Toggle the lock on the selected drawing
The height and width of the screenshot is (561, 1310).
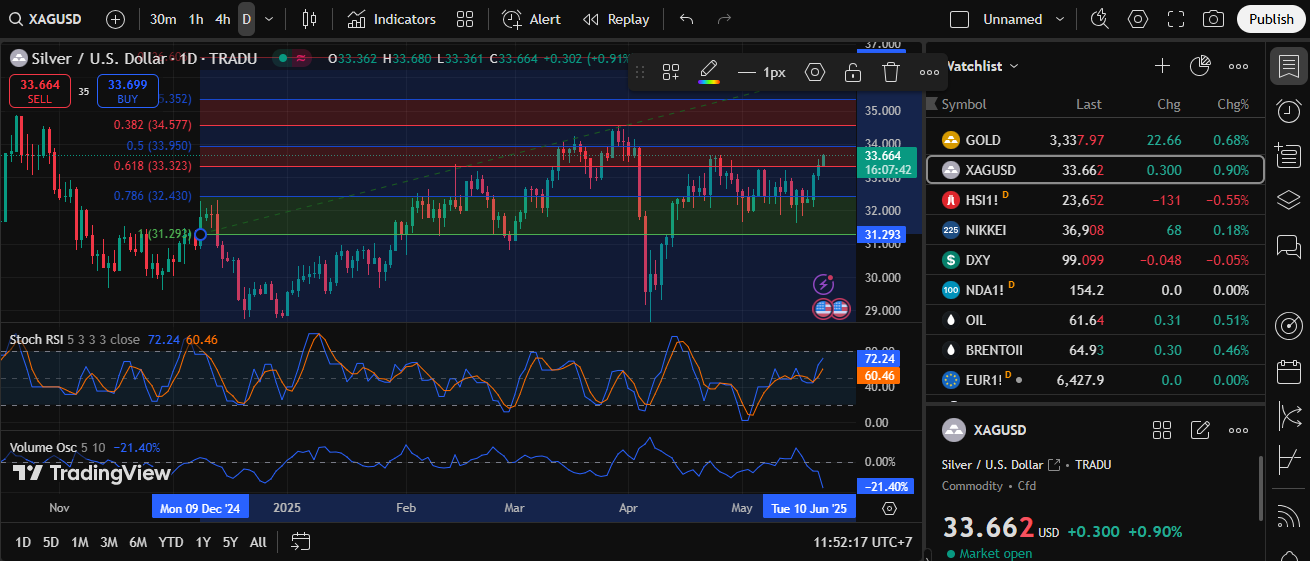tap(853, 72)
